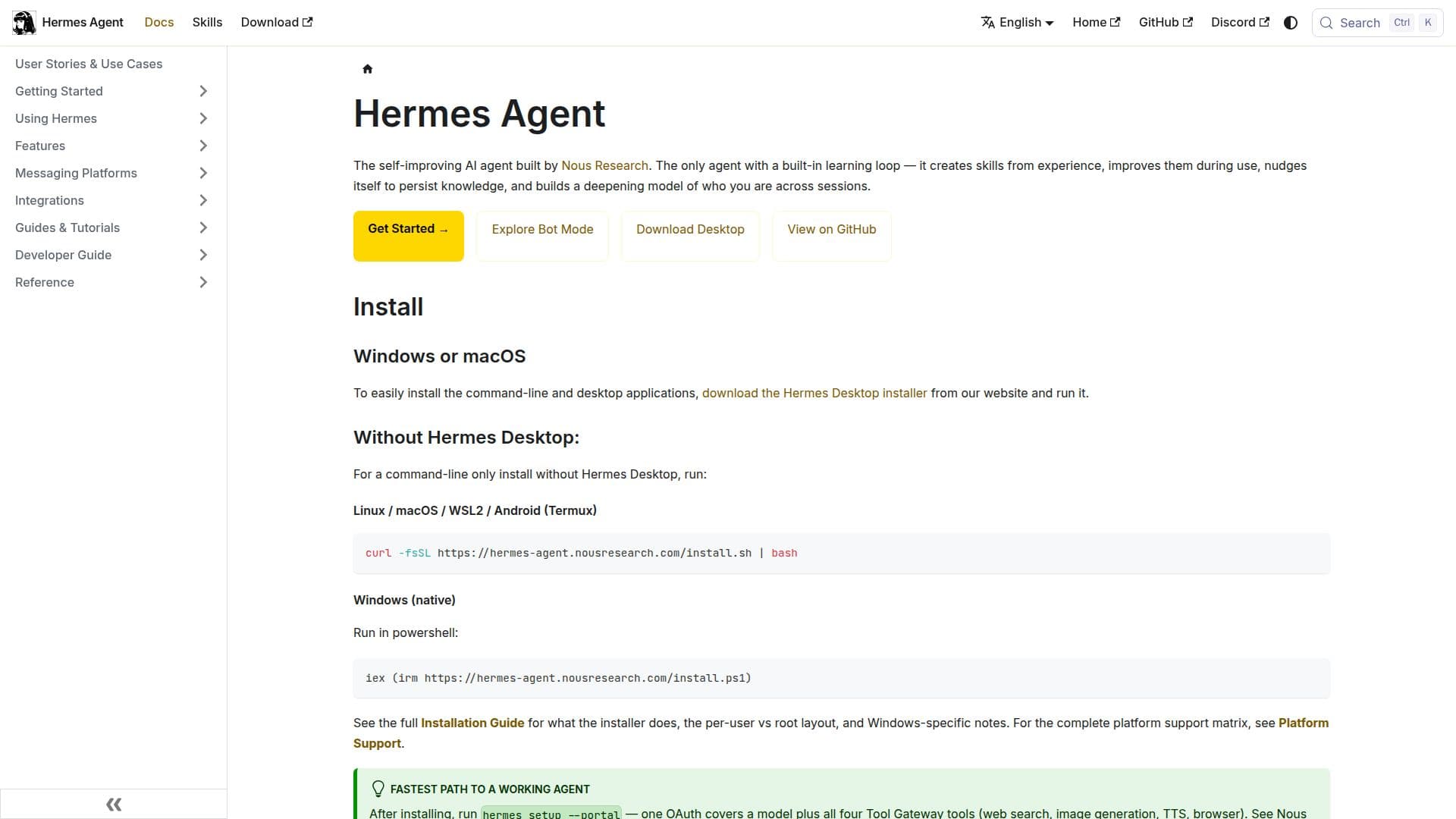Click the 'Windows or macOS' heading

point(439,356)
